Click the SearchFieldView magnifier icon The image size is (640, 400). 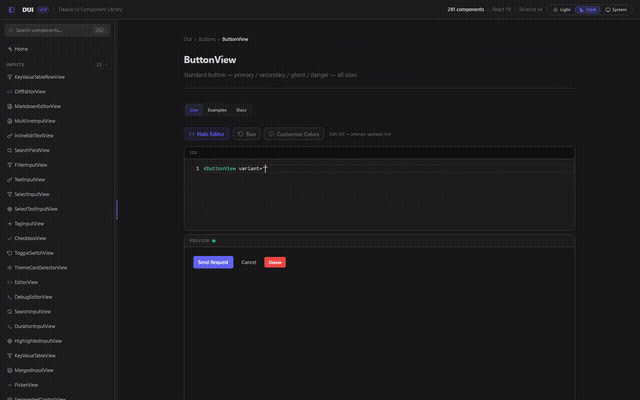pos(9,150)
